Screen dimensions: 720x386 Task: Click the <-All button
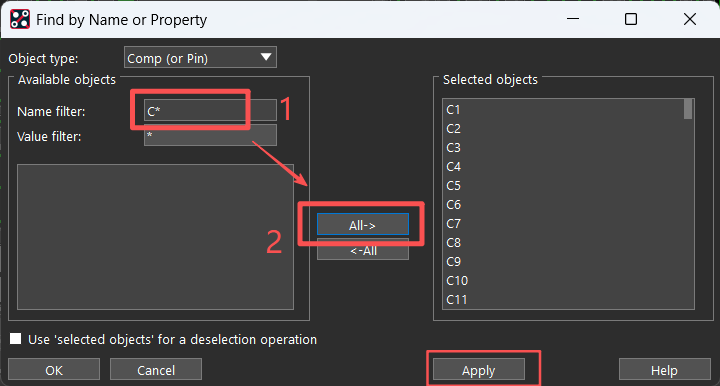363,250
